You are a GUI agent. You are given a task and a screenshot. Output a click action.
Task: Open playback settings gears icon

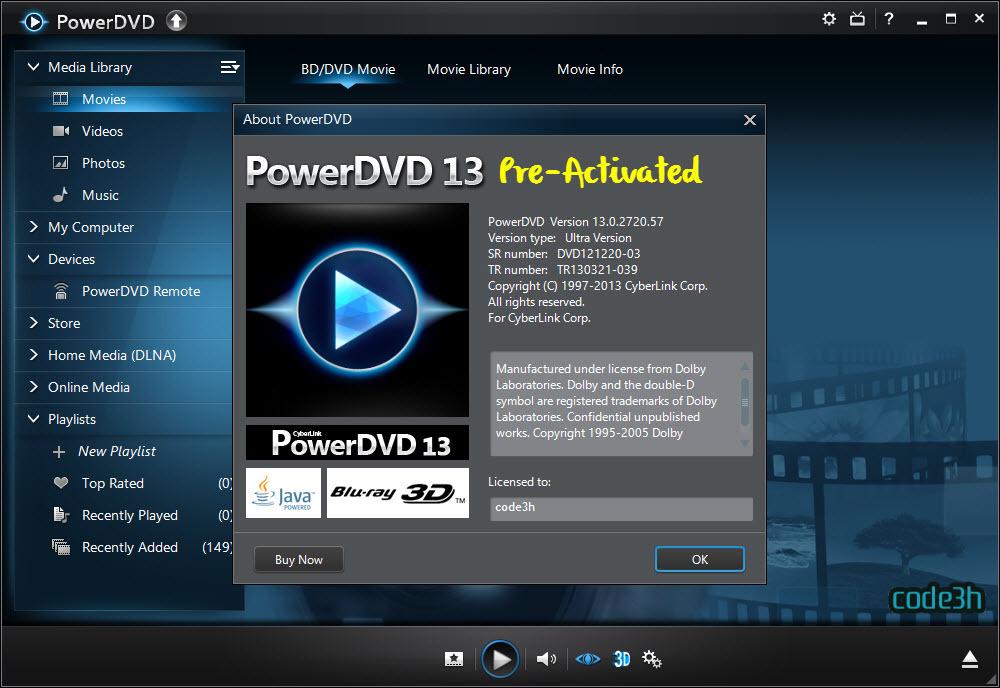(x=652, y=659)
